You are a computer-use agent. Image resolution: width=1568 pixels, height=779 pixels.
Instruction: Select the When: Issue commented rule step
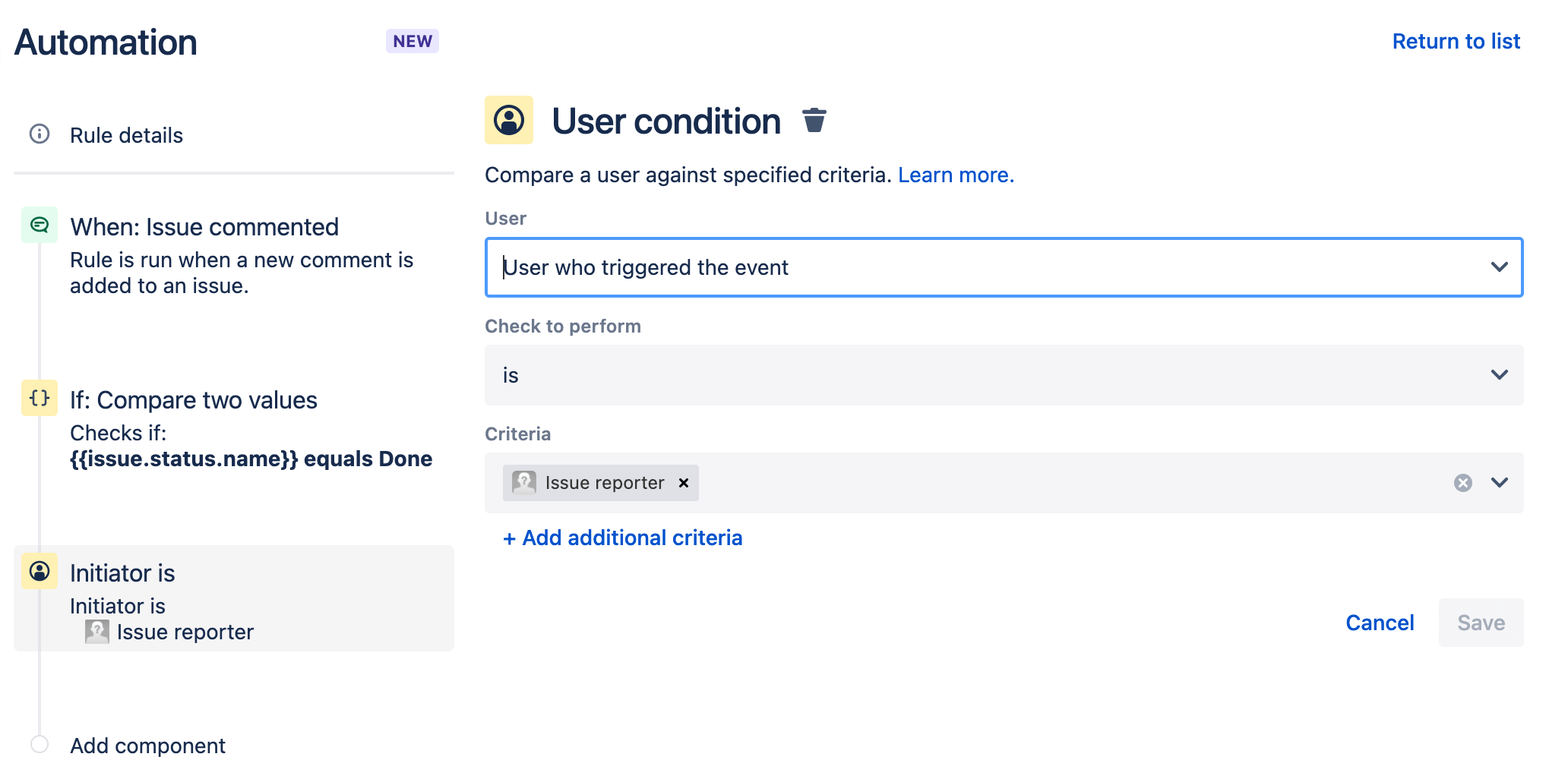[x=204, y=226]
